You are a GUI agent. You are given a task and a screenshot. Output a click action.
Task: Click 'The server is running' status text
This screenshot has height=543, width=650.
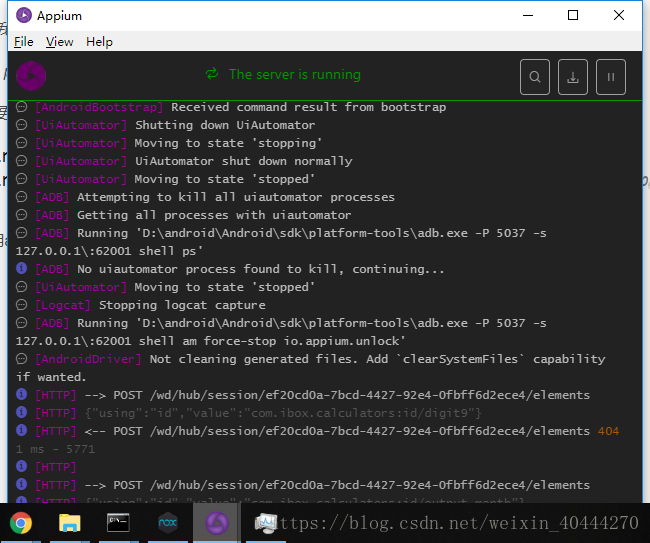pyautogui.click(x=295, y=75)
